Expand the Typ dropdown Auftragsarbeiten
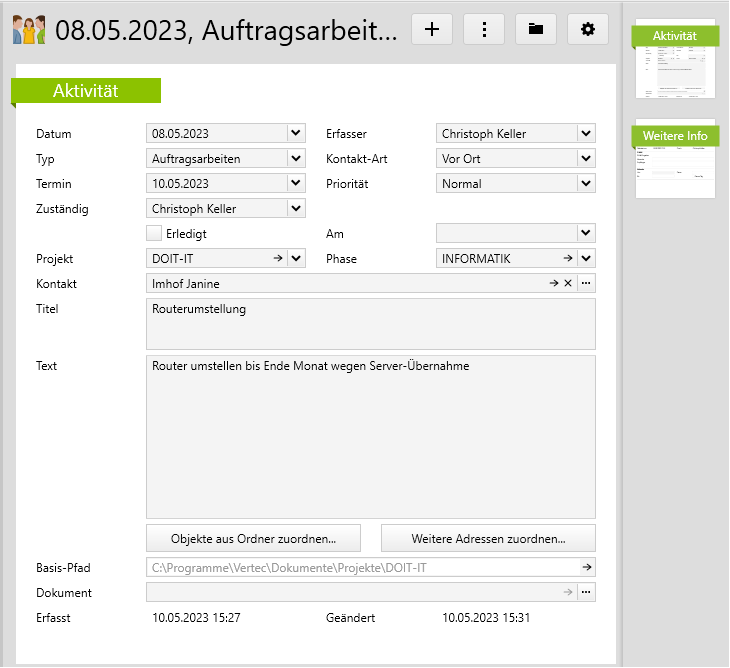730x668 pixels. point(295,158)
